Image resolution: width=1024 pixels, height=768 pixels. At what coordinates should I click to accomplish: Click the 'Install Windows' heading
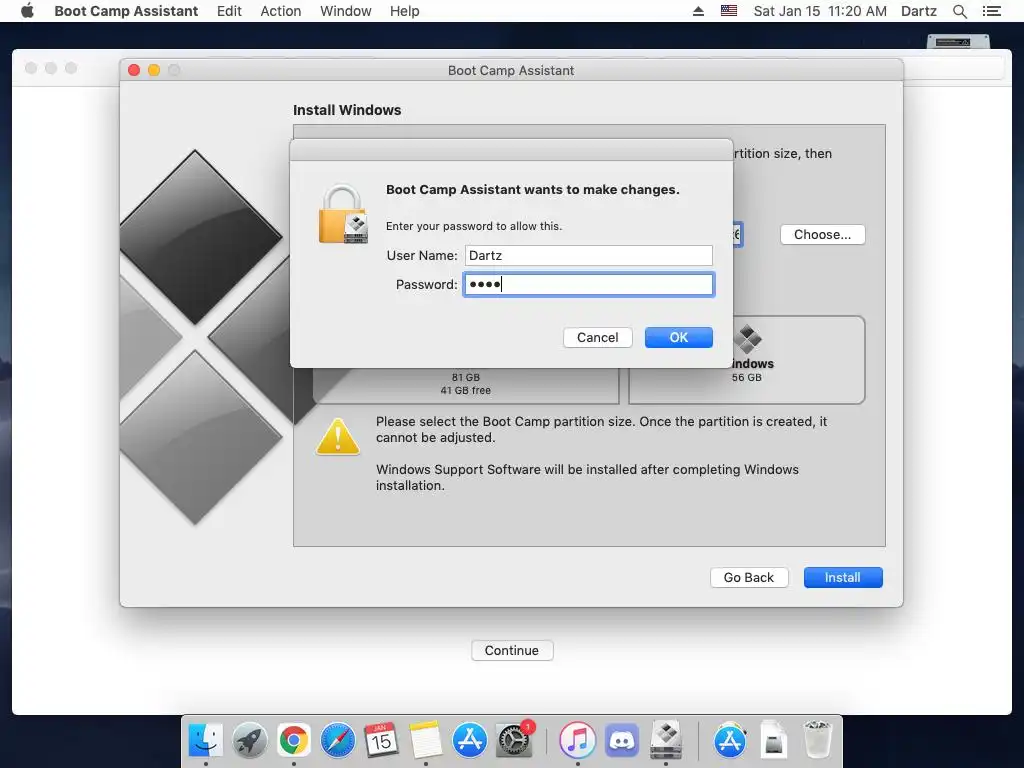pyautogui.click(x=347, y=110)
